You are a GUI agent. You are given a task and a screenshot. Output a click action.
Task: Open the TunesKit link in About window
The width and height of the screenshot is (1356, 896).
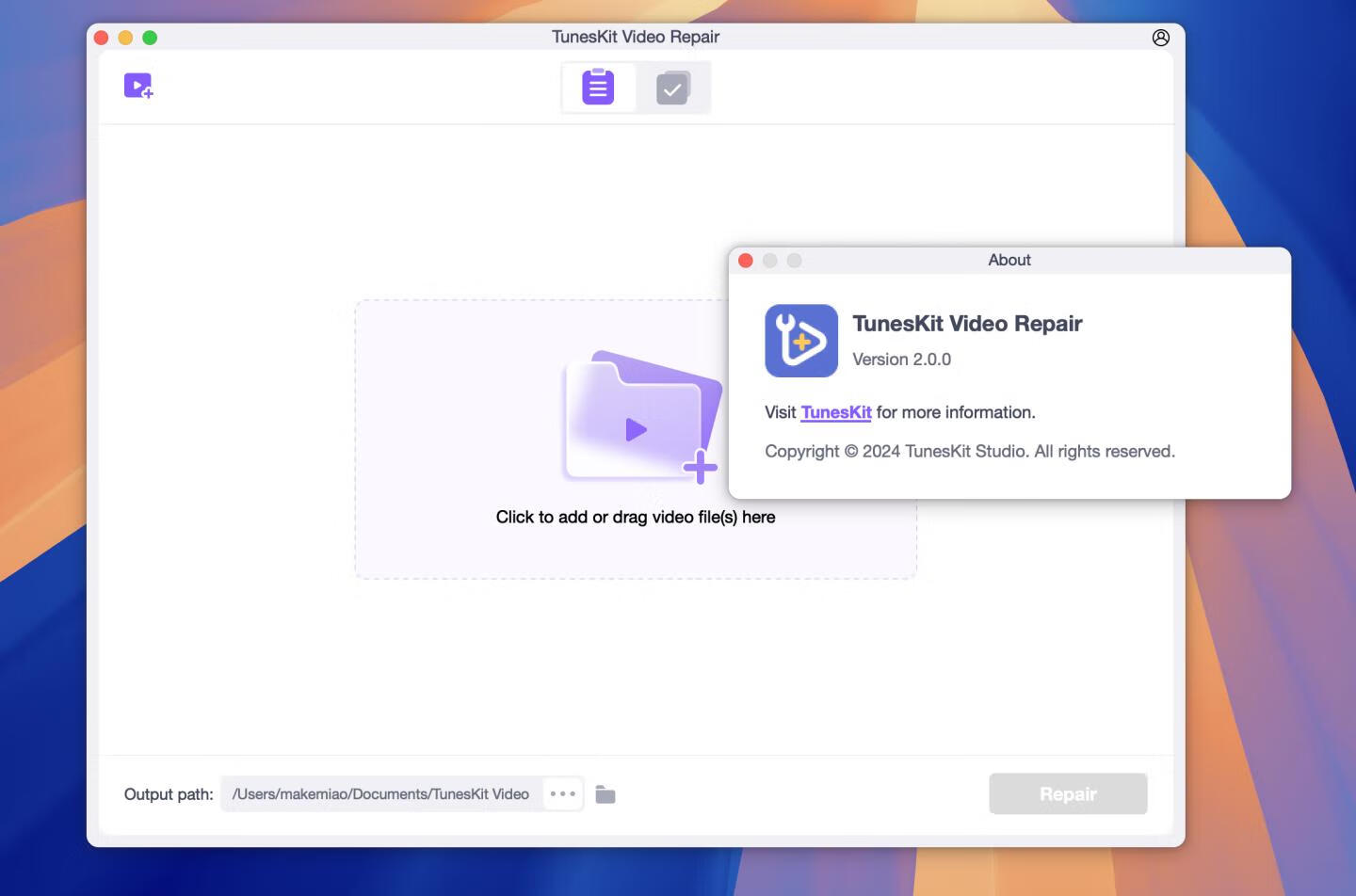[836, 412]
